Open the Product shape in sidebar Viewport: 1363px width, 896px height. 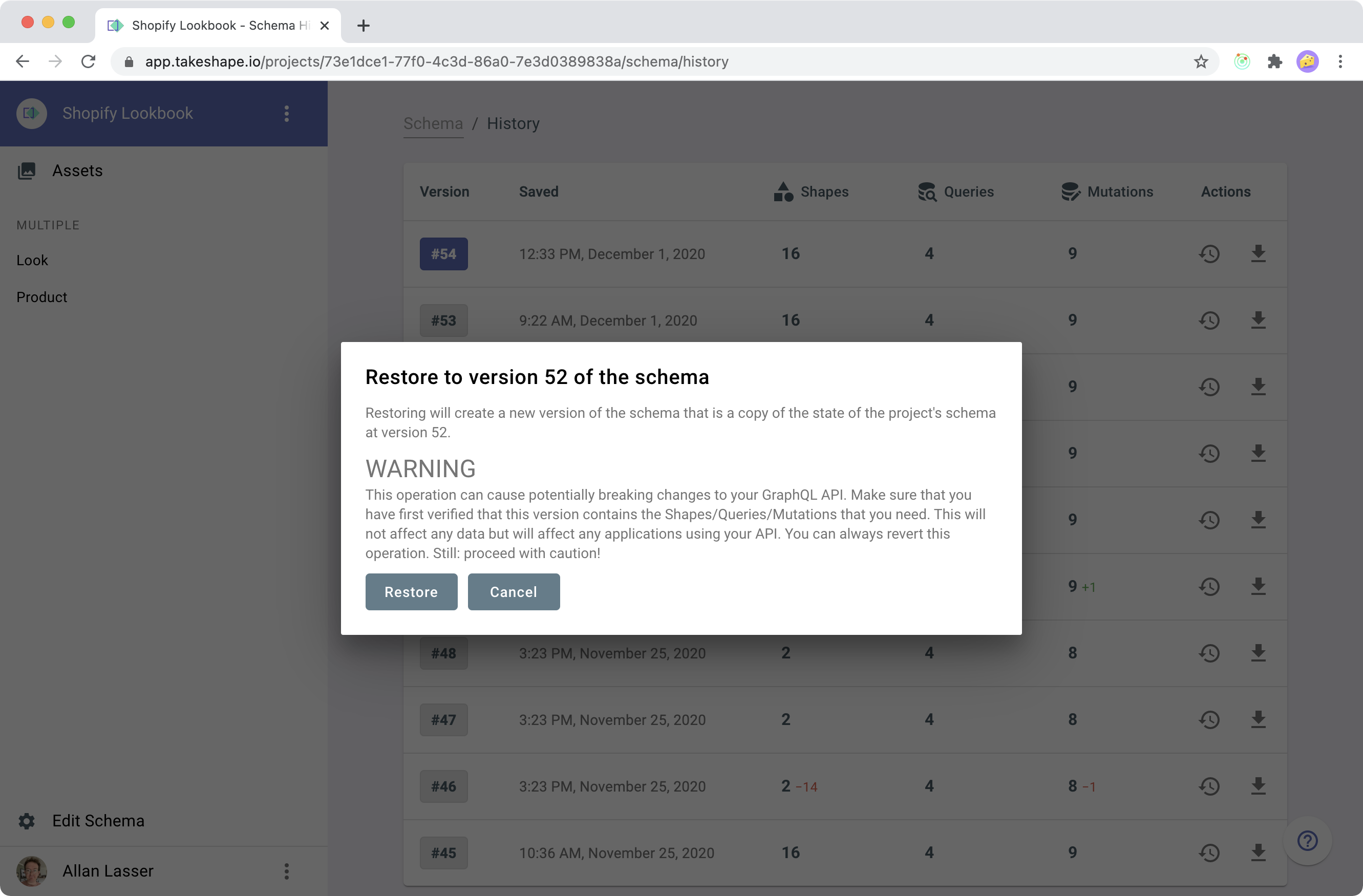(42, 296)
